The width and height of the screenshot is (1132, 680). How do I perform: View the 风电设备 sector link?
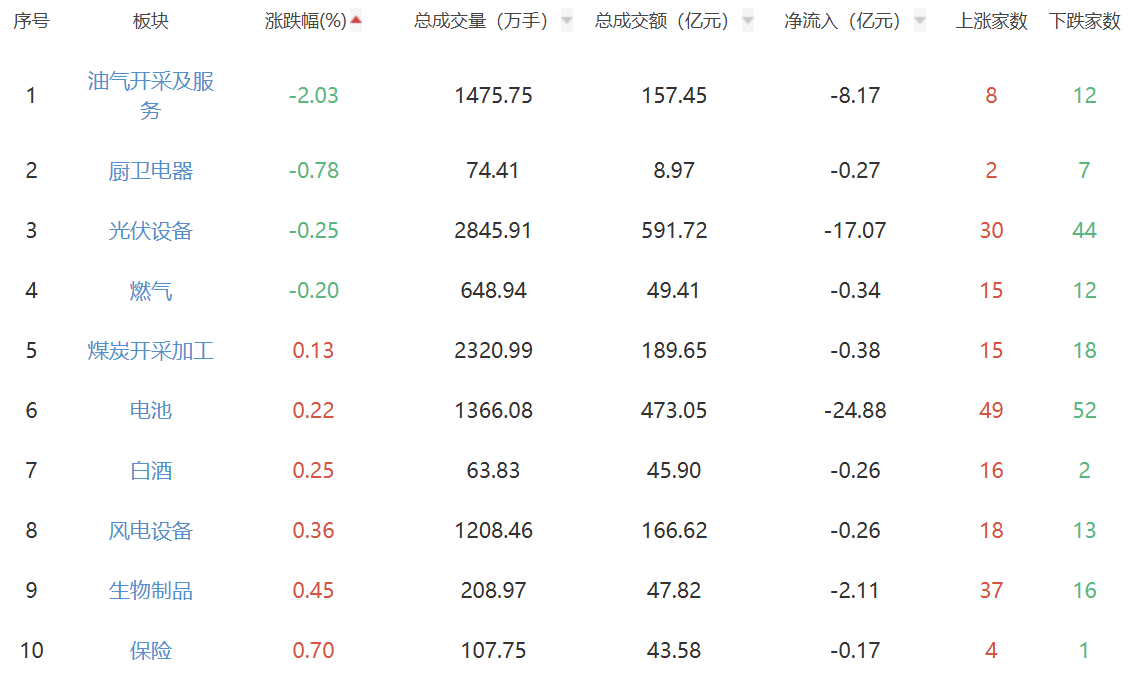pos(151,531)
